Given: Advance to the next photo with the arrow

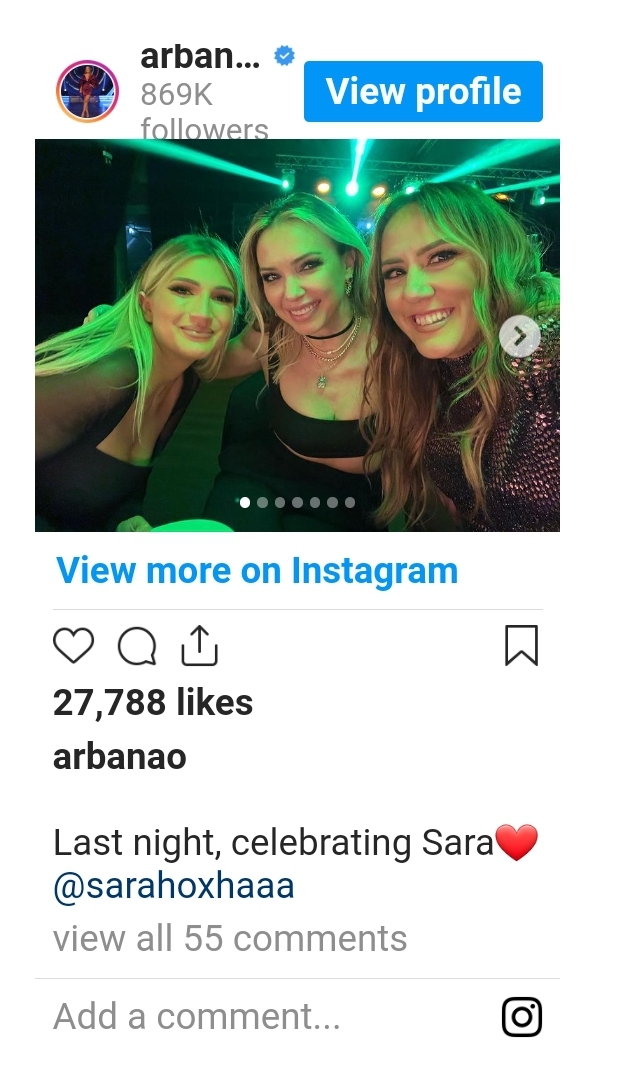Looking at the screenshot, I should coord(520,336).
